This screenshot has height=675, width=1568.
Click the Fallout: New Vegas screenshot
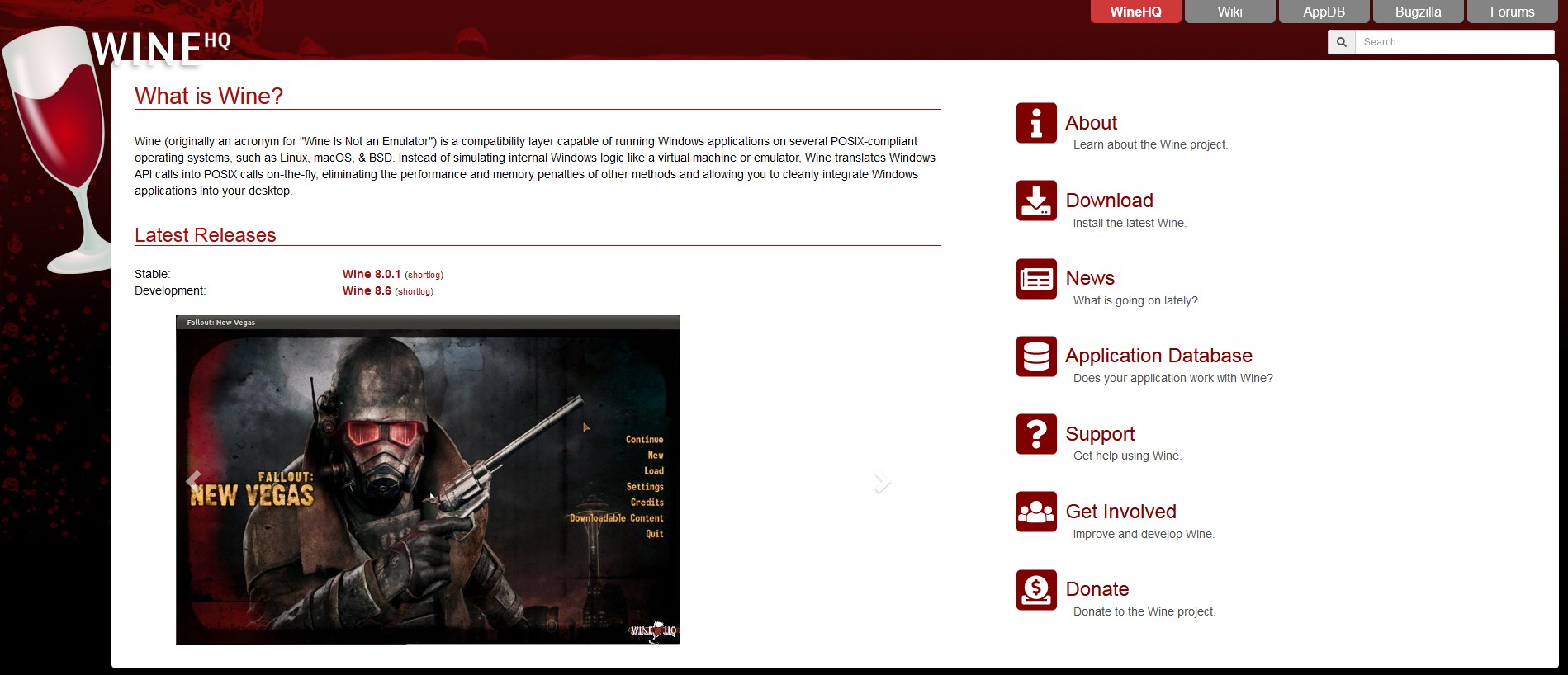pos(428,479)
